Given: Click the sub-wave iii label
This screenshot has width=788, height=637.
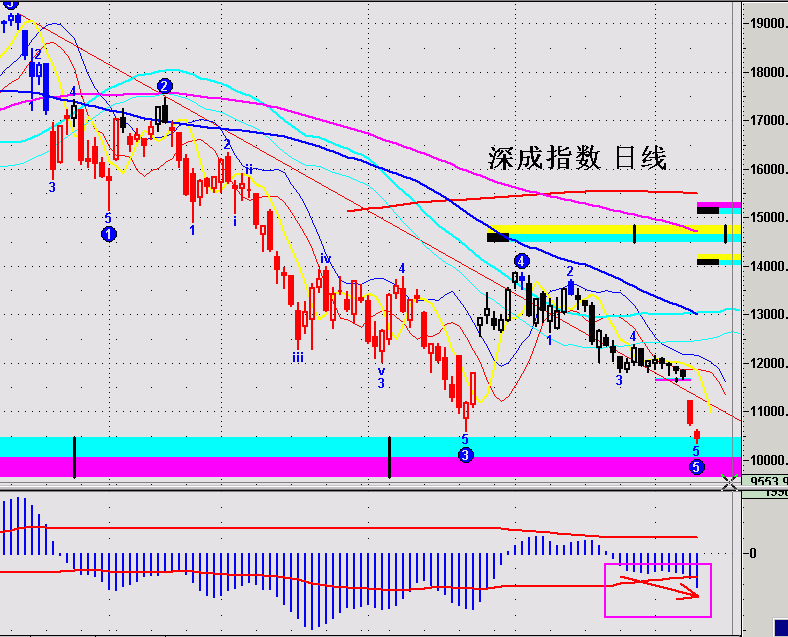Looking at the screenshot, I should point(298,358).
